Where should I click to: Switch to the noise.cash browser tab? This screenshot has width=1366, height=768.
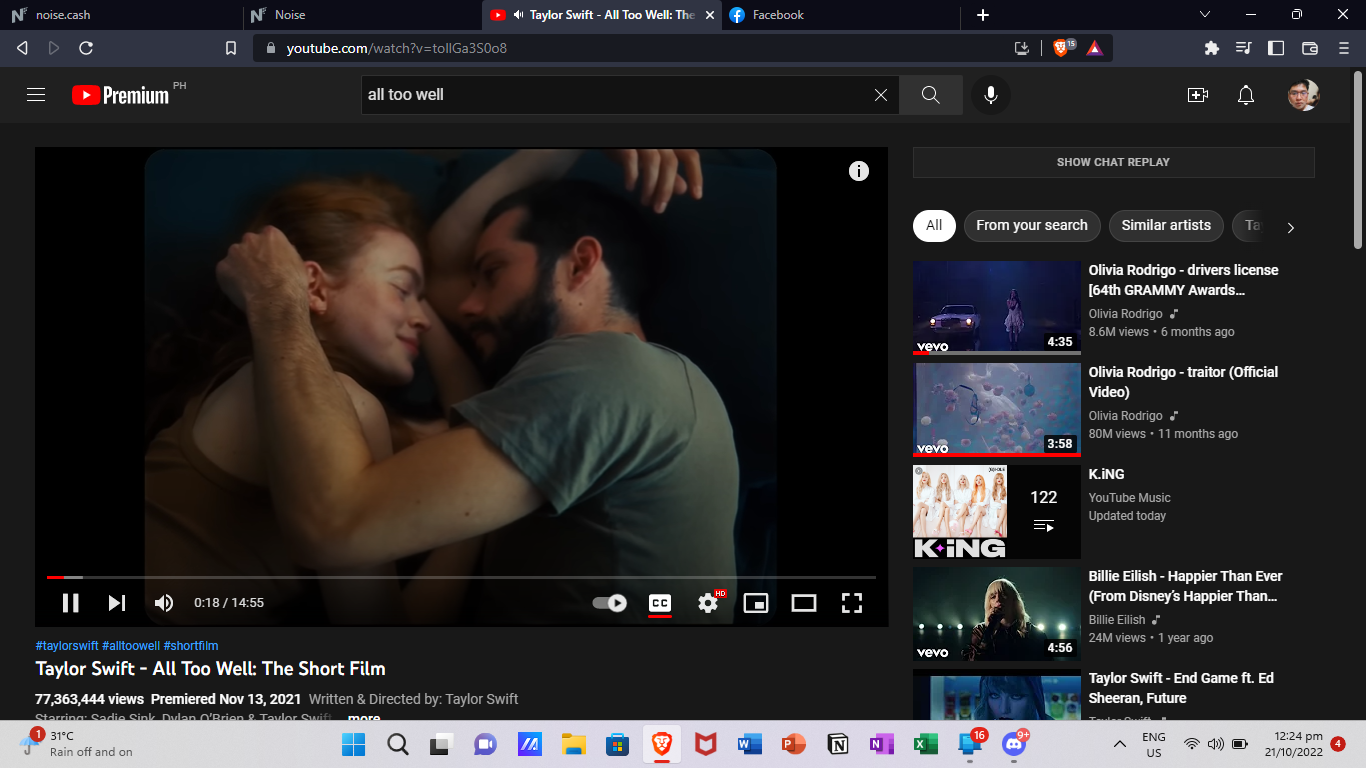[120, 15]
